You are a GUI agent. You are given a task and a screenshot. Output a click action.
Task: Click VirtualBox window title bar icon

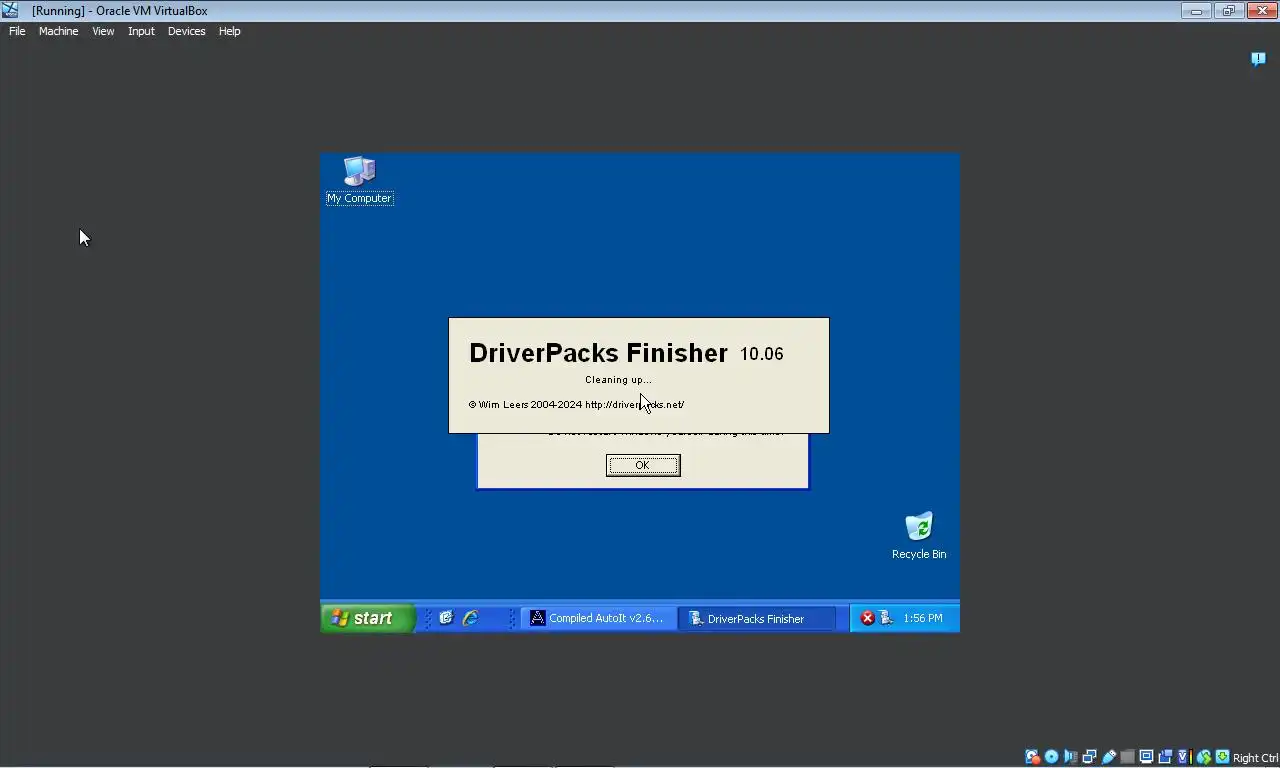click(10, 10)
